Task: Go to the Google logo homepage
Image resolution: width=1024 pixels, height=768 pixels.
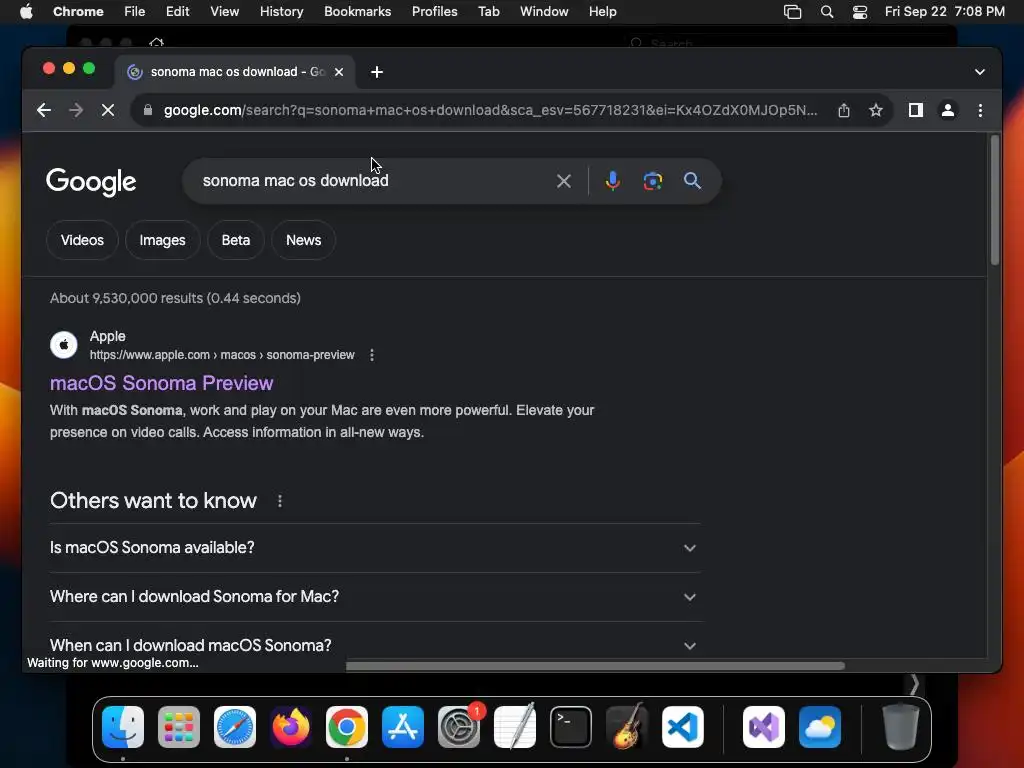Action: point(91,182)
